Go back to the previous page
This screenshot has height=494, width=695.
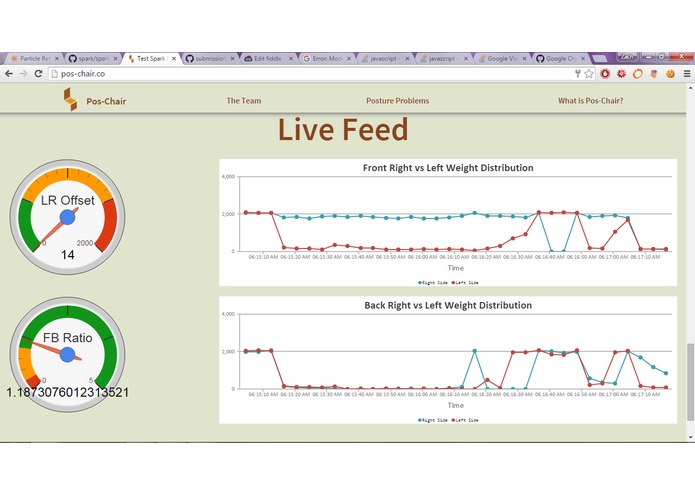9,74
